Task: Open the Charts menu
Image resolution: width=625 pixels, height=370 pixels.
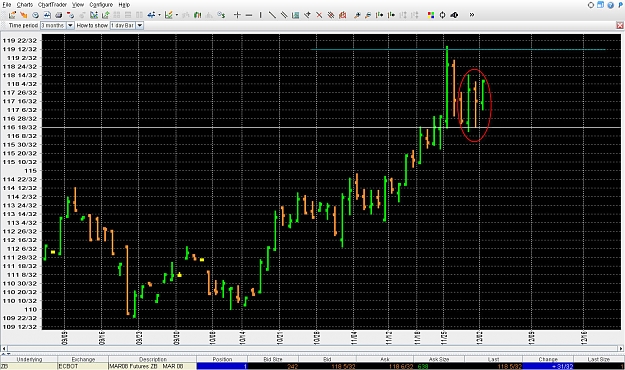Action: pos(24,5)
